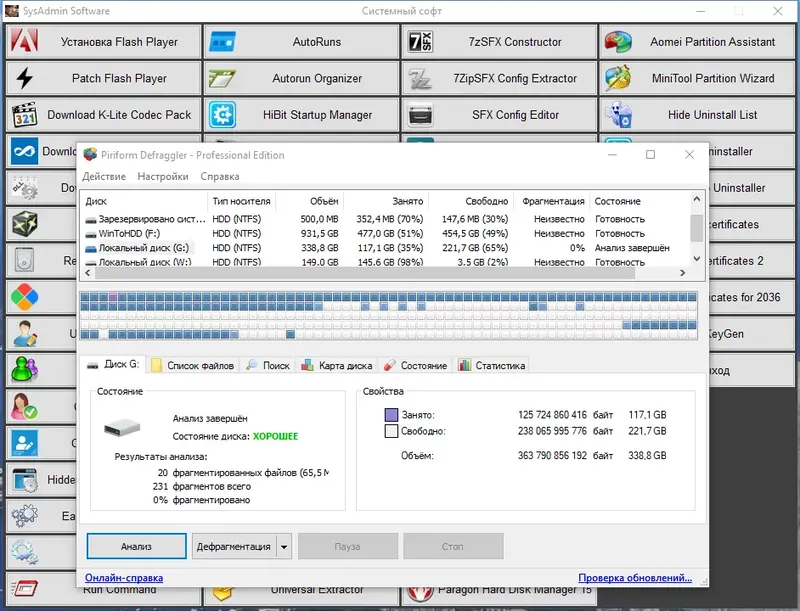Click the blue infinity icon in SysAdmin
The image size is (800, 611).
point(24,151)
